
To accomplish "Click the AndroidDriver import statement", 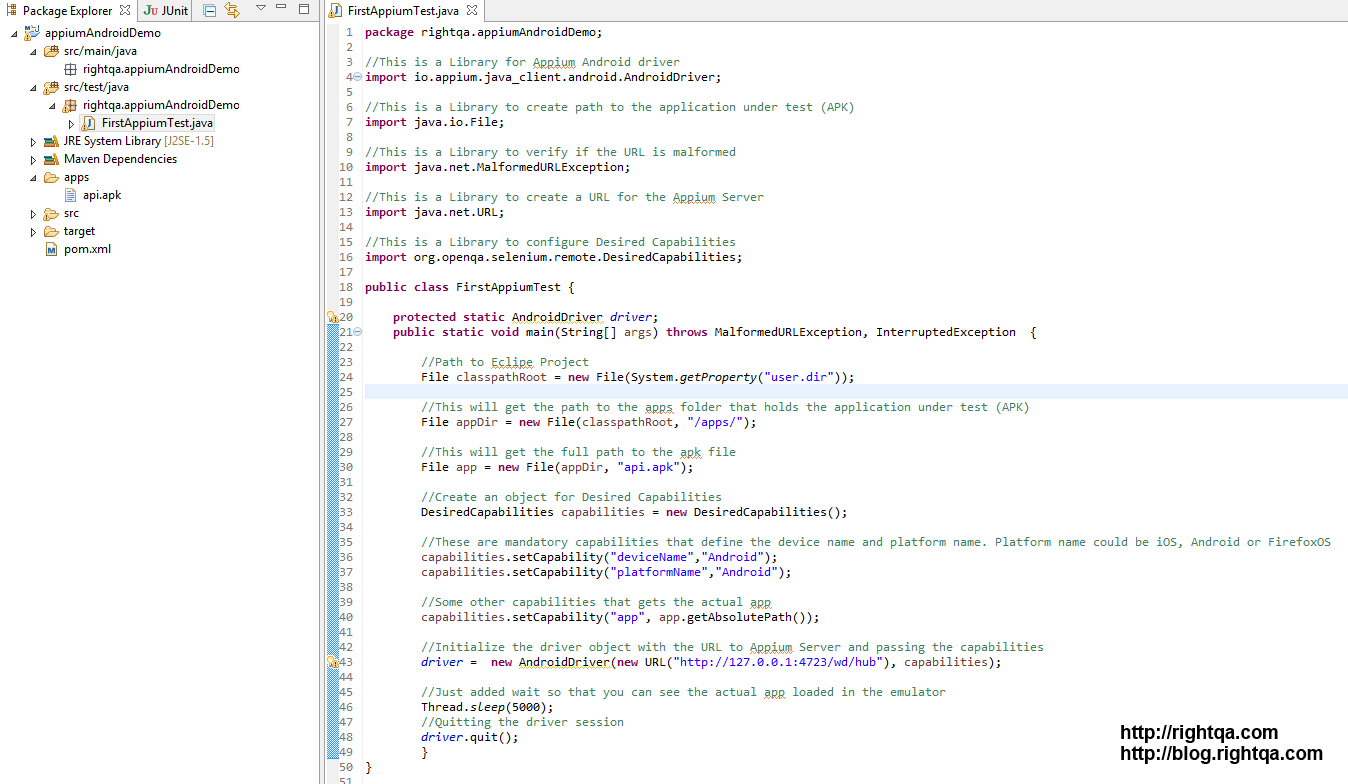I will click(x=543, y=77).
